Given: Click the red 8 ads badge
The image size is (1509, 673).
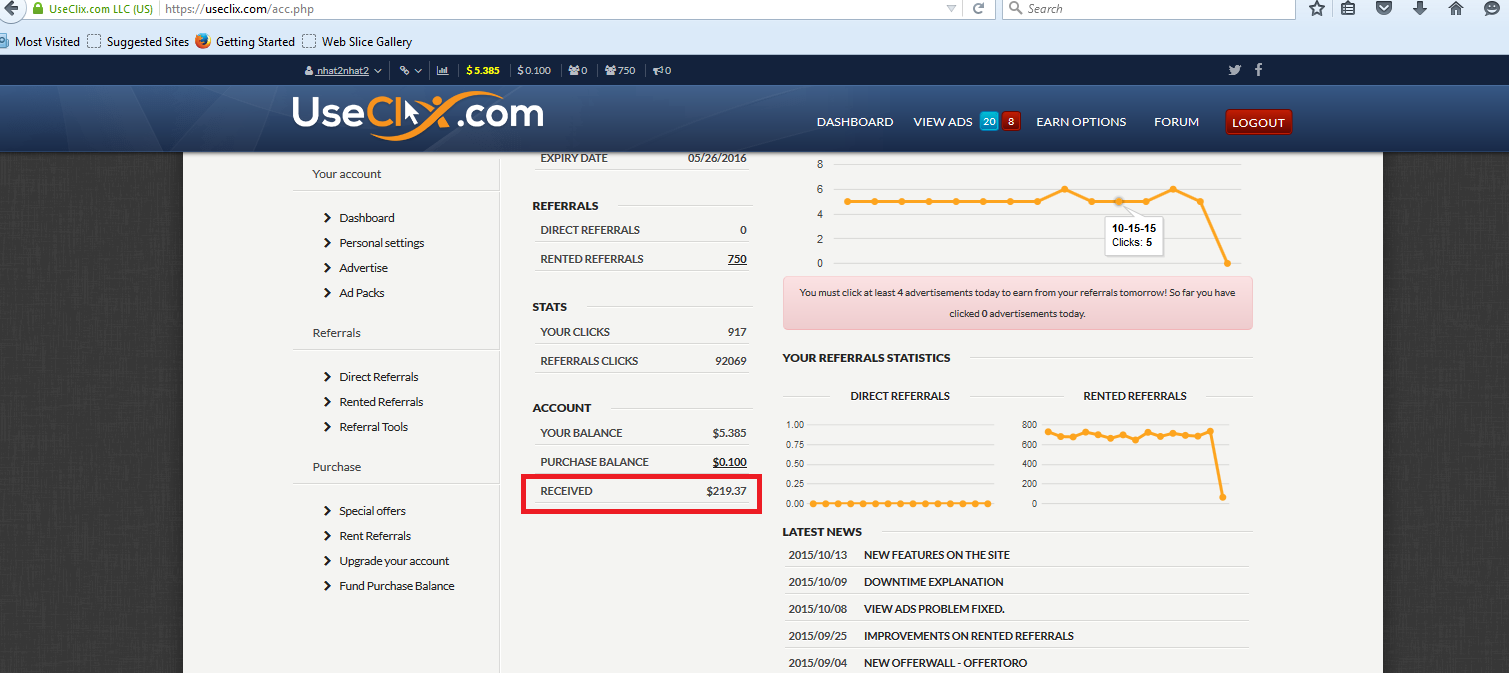Looking at the screenshot, I should tap(1011, 121).
